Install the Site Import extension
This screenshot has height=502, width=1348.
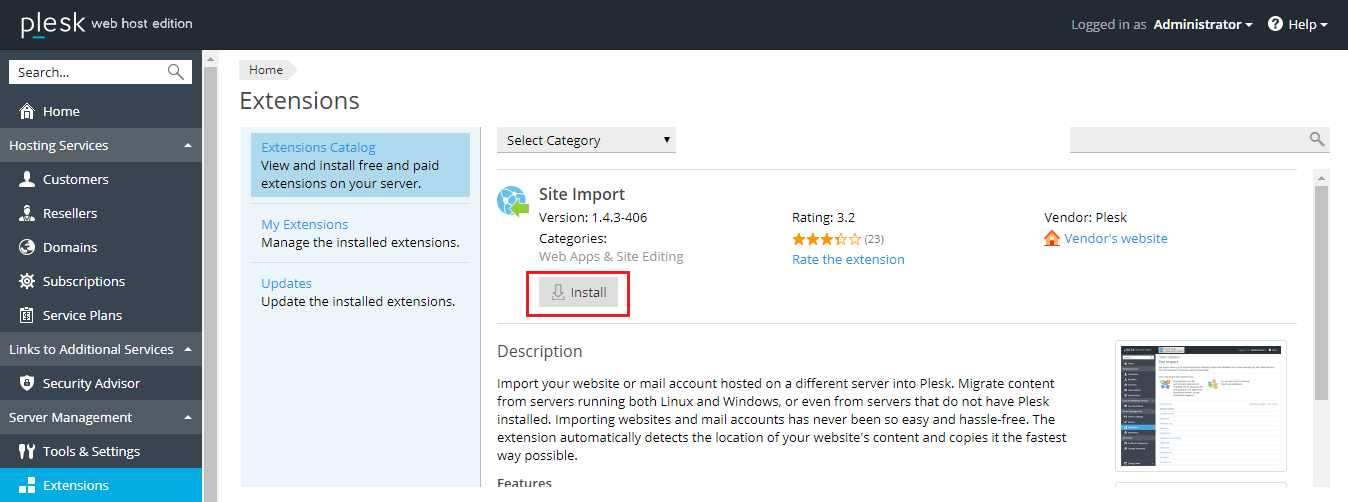coord(578,292)
